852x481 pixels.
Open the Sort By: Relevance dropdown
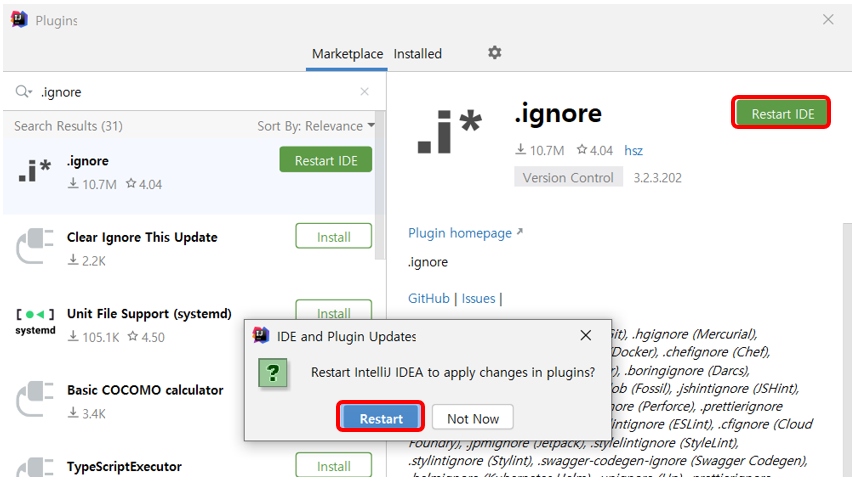point(316,126)
